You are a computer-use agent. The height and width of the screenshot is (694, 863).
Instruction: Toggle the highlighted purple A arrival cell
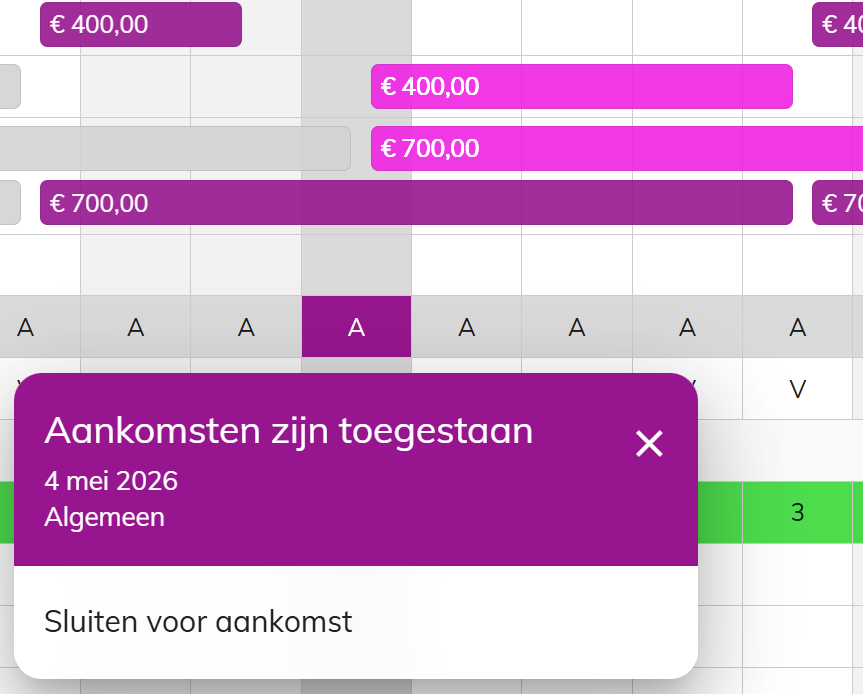(x=357, y=327)
